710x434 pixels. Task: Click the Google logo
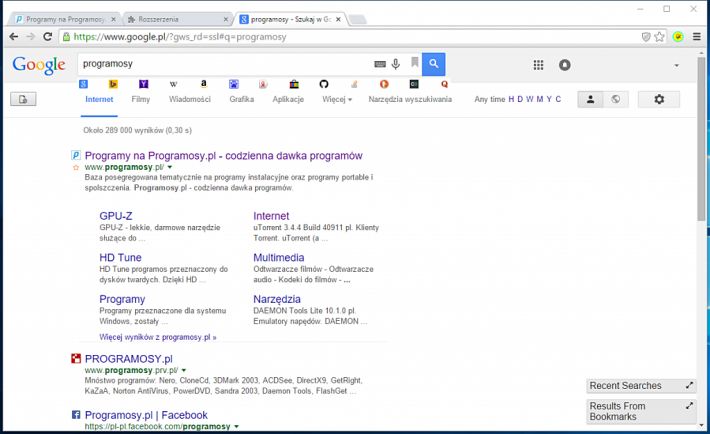pos(39,66)
